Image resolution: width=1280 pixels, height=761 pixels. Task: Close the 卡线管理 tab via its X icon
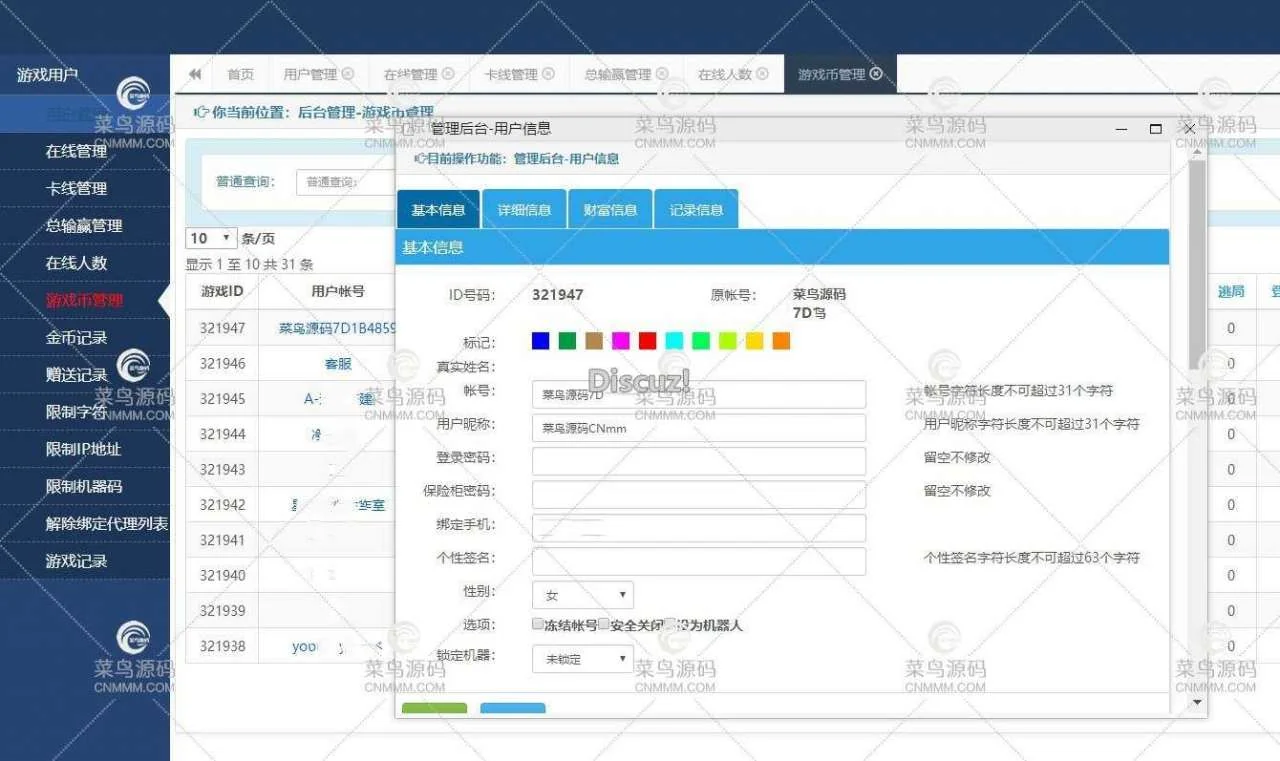548,74
